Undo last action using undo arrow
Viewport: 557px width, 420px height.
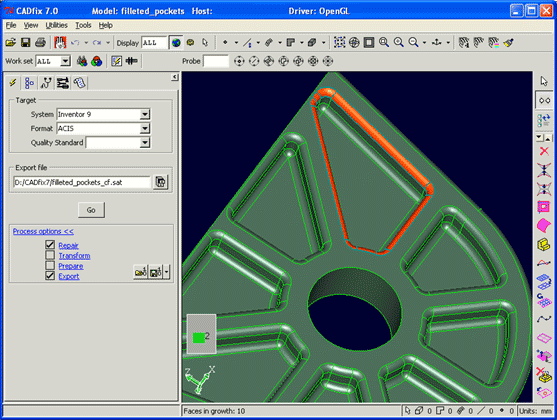75,43
